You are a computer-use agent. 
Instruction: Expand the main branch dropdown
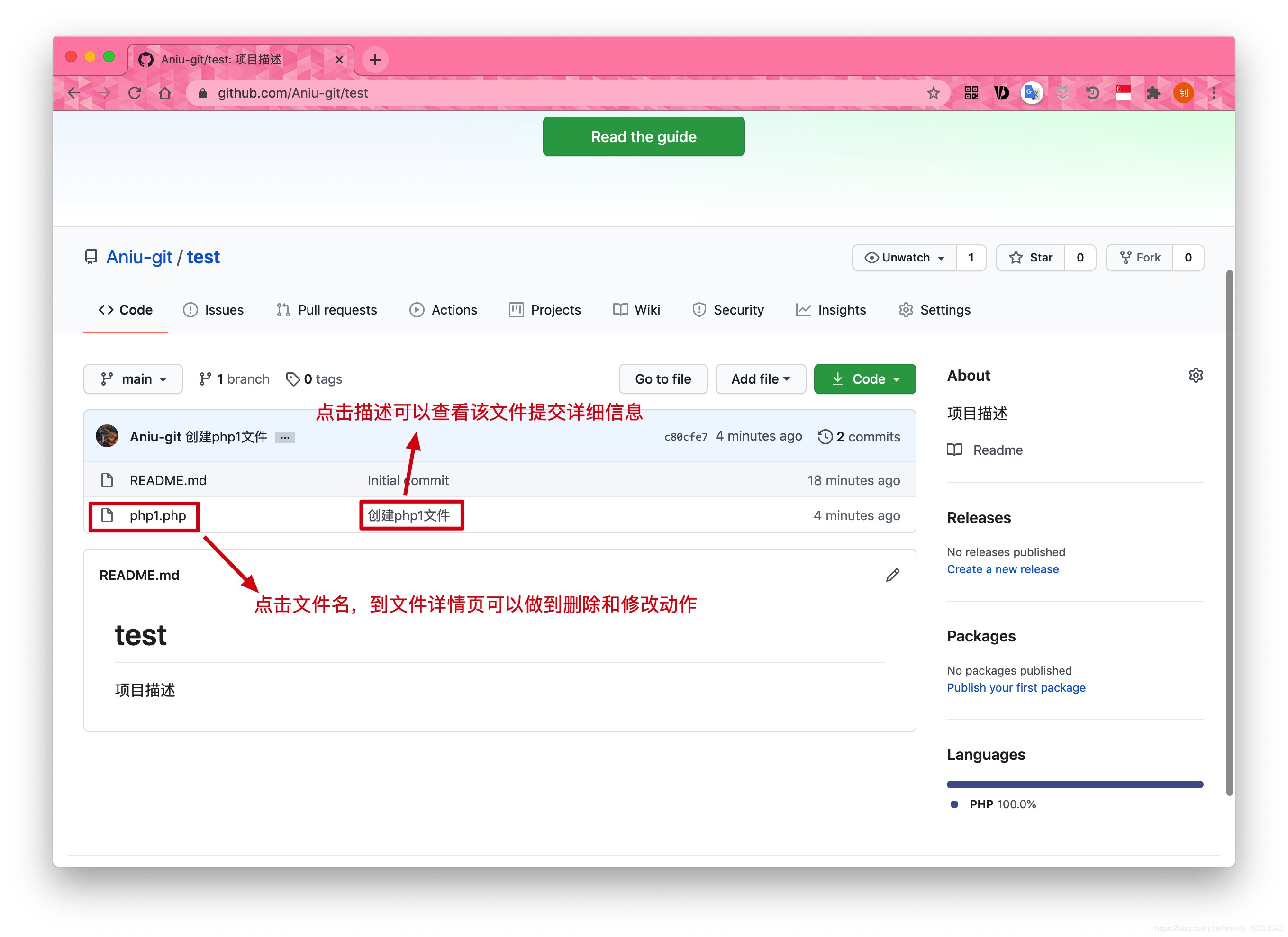(133, 378)
